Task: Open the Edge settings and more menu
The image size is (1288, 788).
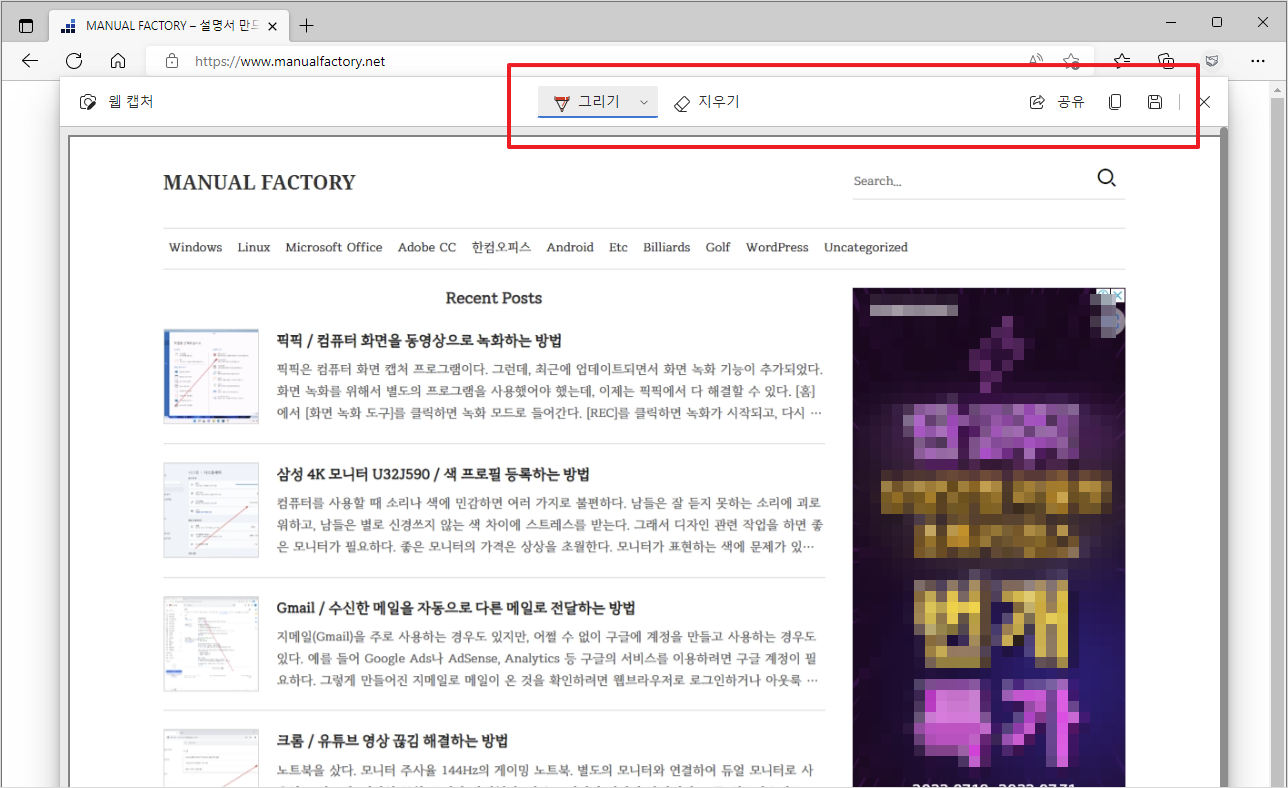Action: pyautogui.click(x=1258, y=61)
